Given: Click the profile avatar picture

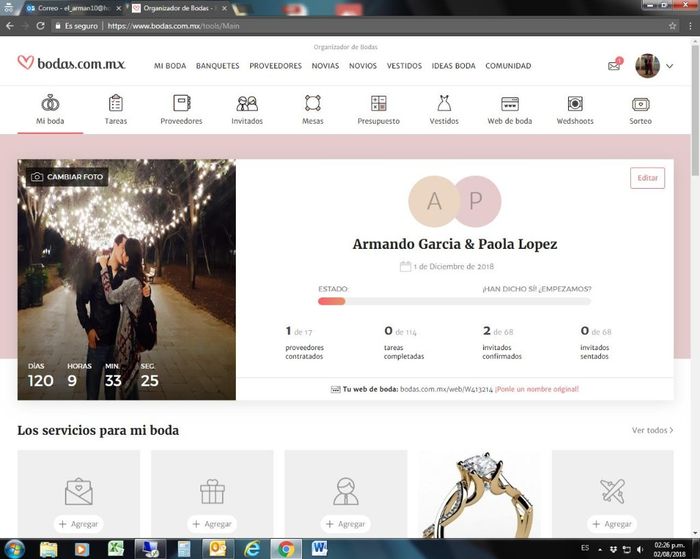Looking at the screenshot, I should point(647,66).
